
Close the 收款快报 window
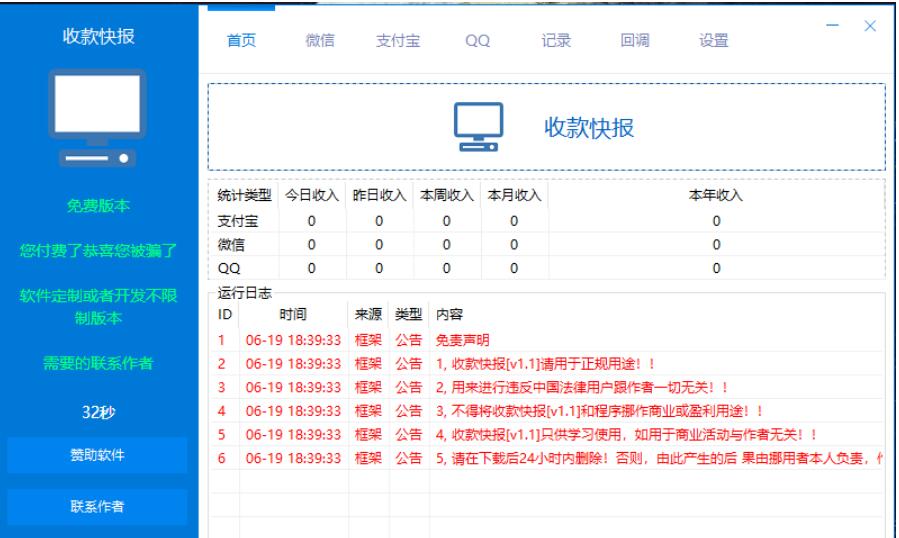[870, 26]
